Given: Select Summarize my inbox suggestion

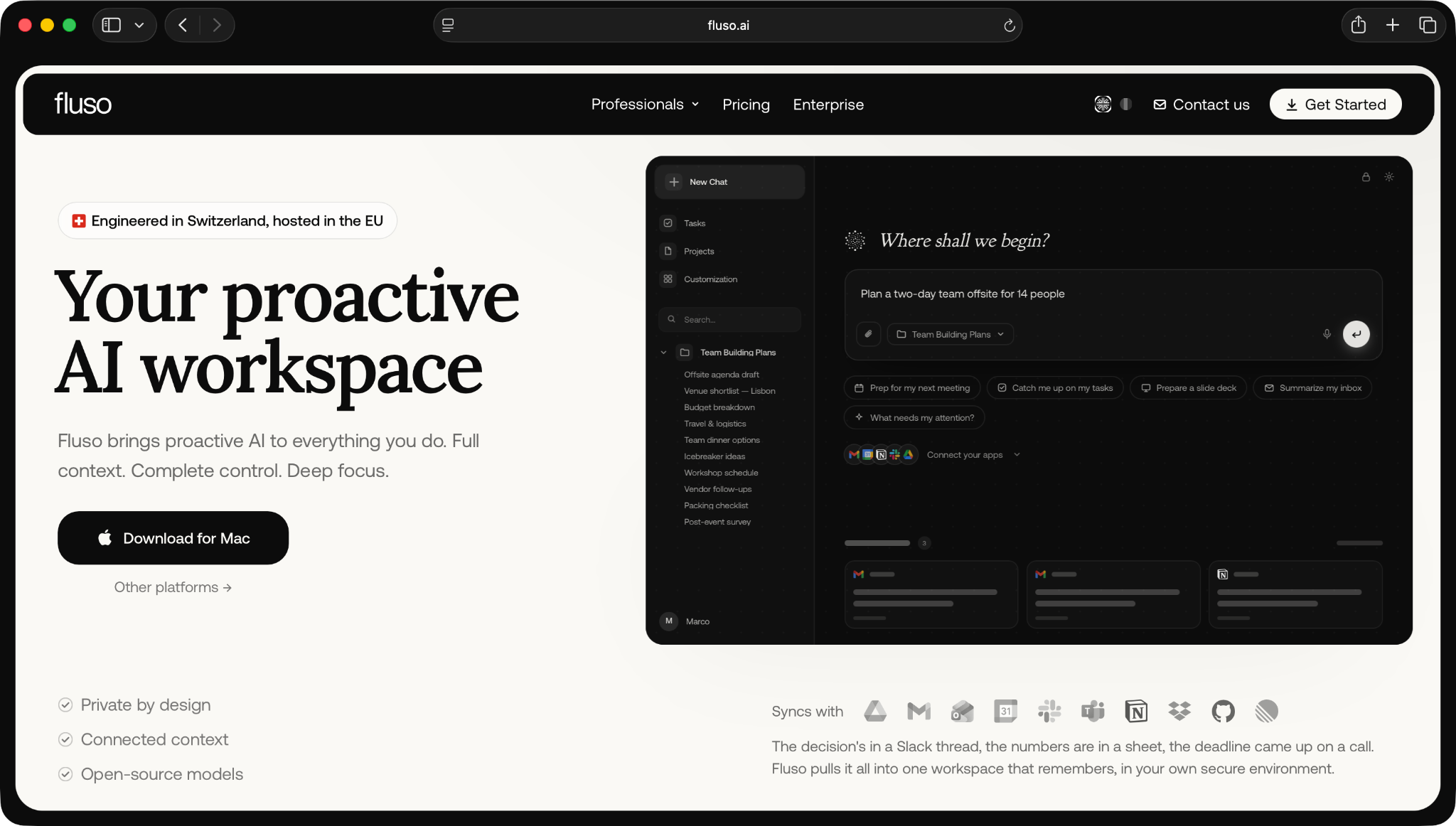Looking at the screenshot, I should [1313, 388].
